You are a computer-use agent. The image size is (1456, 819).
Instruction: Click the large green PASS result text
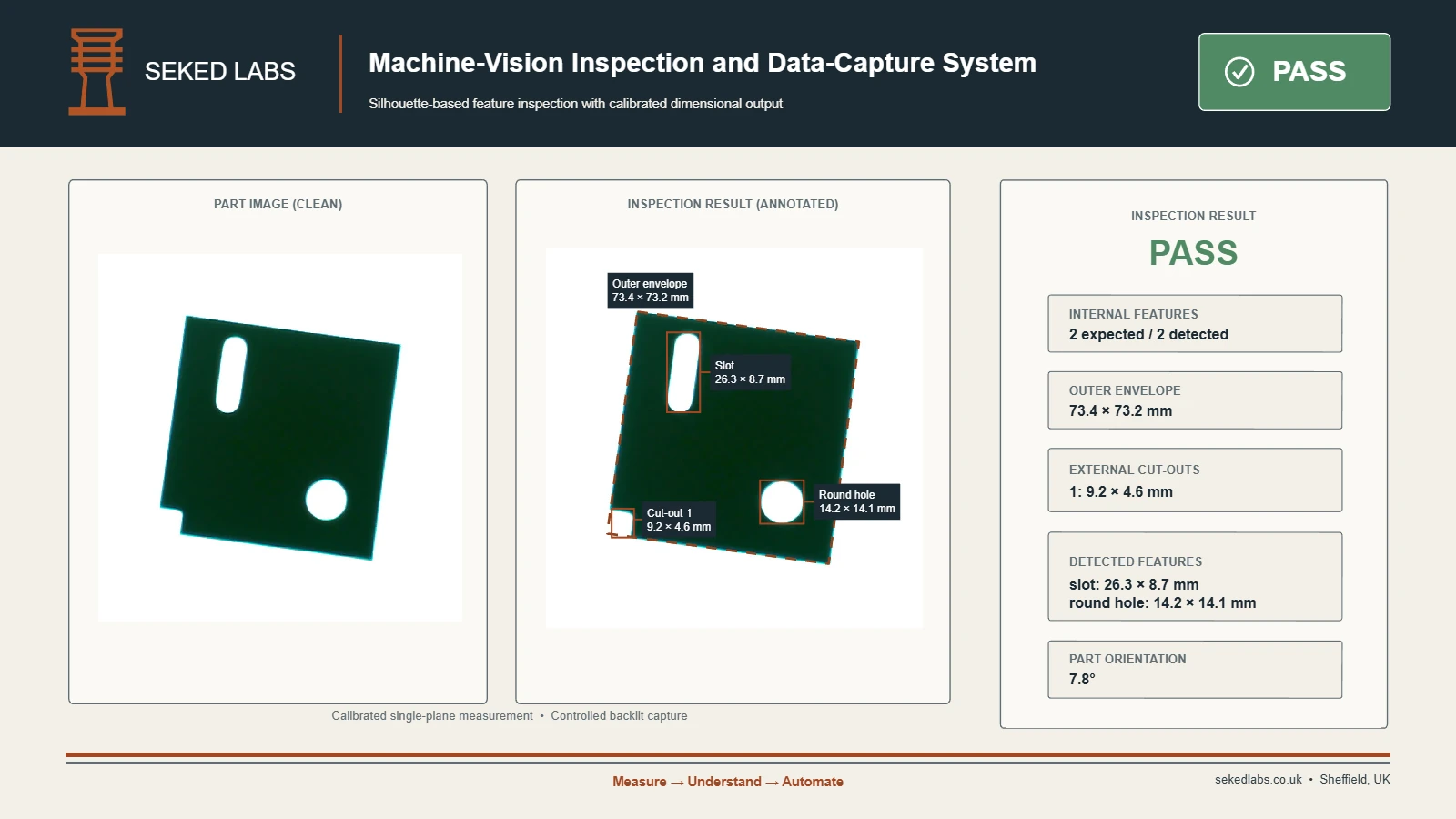click(1193, 253)
